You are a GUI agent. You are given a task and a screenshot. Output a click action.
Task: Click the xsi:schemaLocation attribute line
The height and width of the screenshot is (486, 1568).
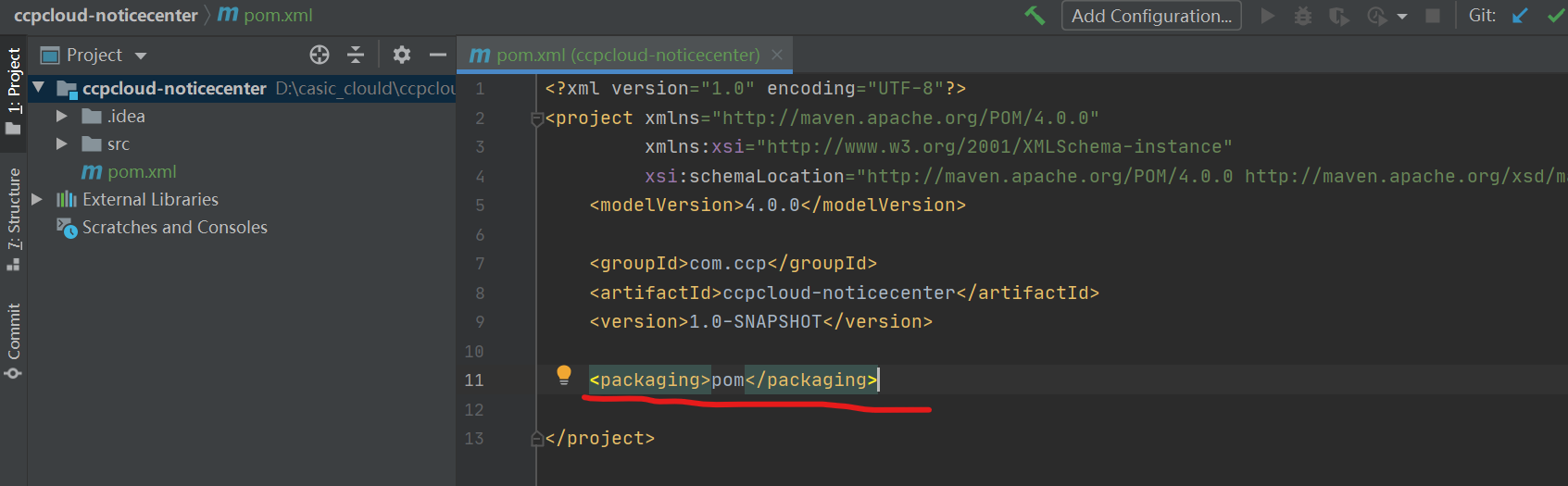click(x=1106, y=176)
